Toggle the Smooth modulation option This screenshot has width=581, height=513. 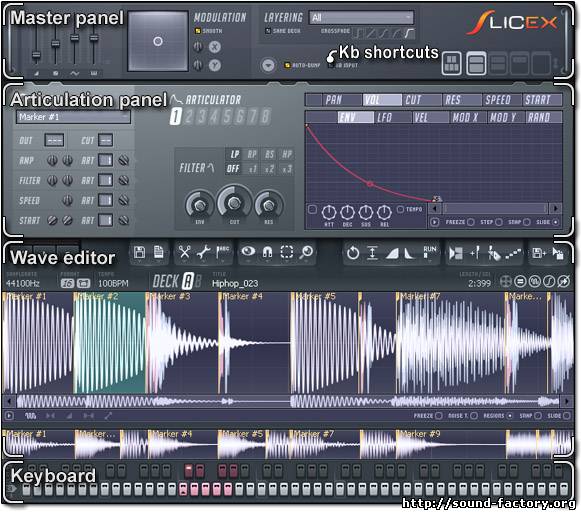click(197, 31)
